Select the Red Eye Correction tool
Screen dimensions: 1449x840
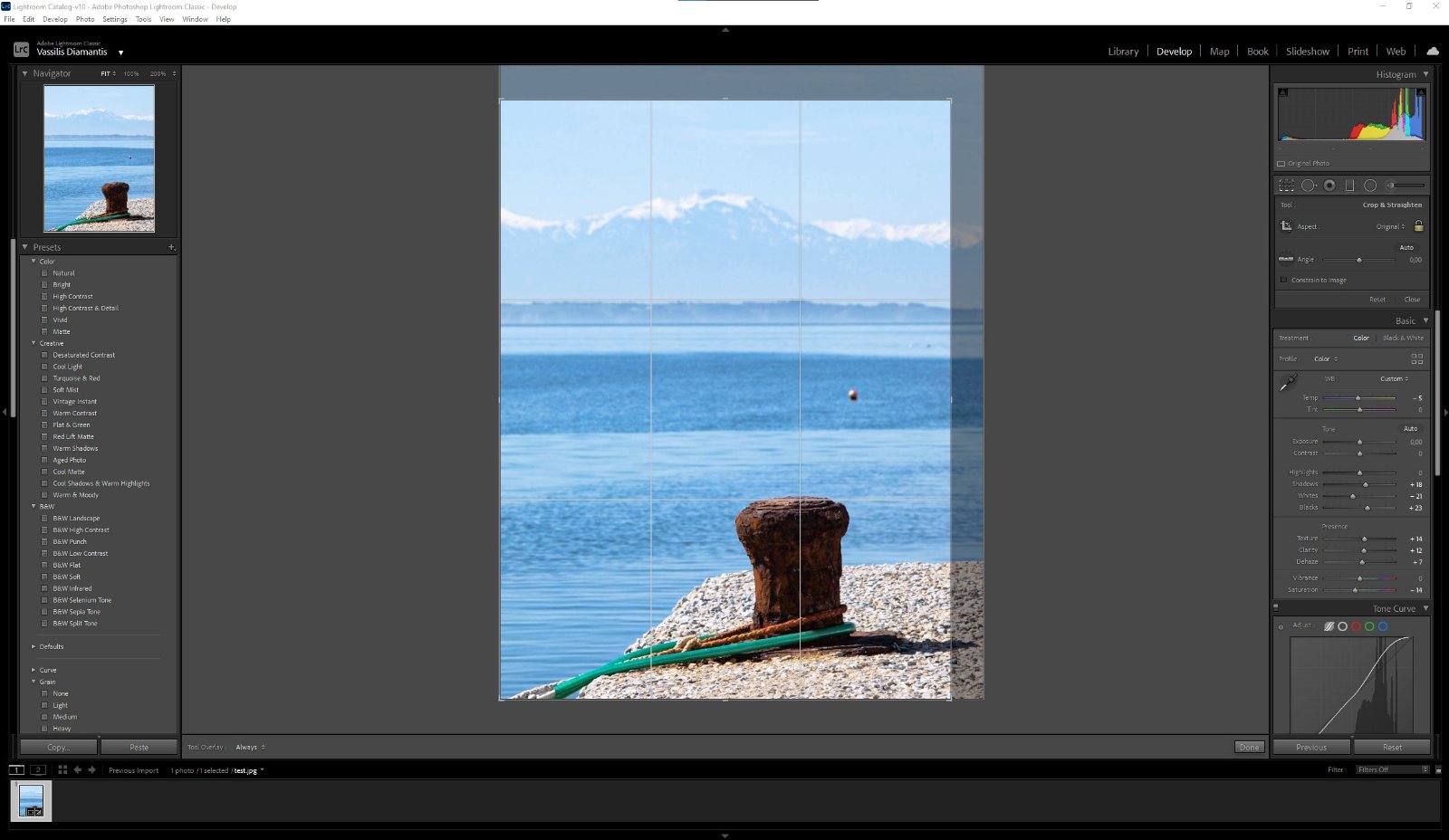1329,186
